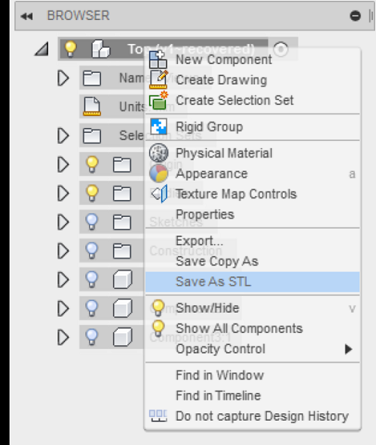376x445 pixels.
Task: Toggle visibility lightbulb of the root component
Action: pyautogui.click(x=70, y=49)
